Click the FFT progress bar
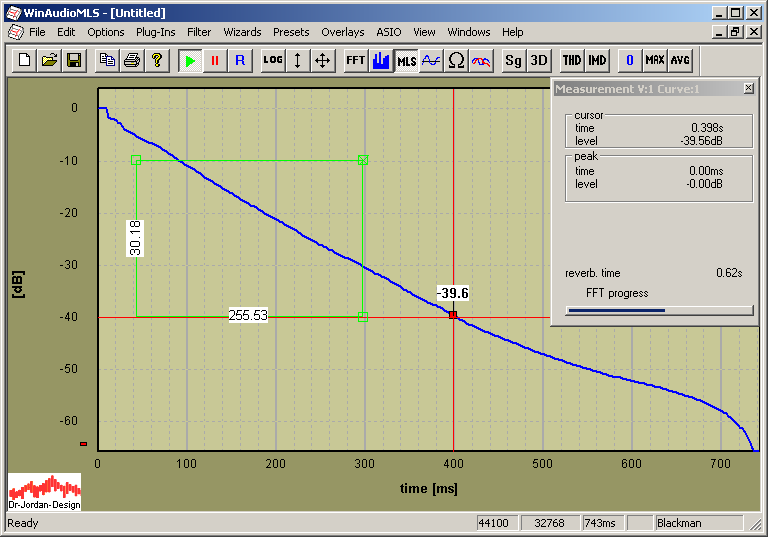768x537 pixels. (659, 310)
